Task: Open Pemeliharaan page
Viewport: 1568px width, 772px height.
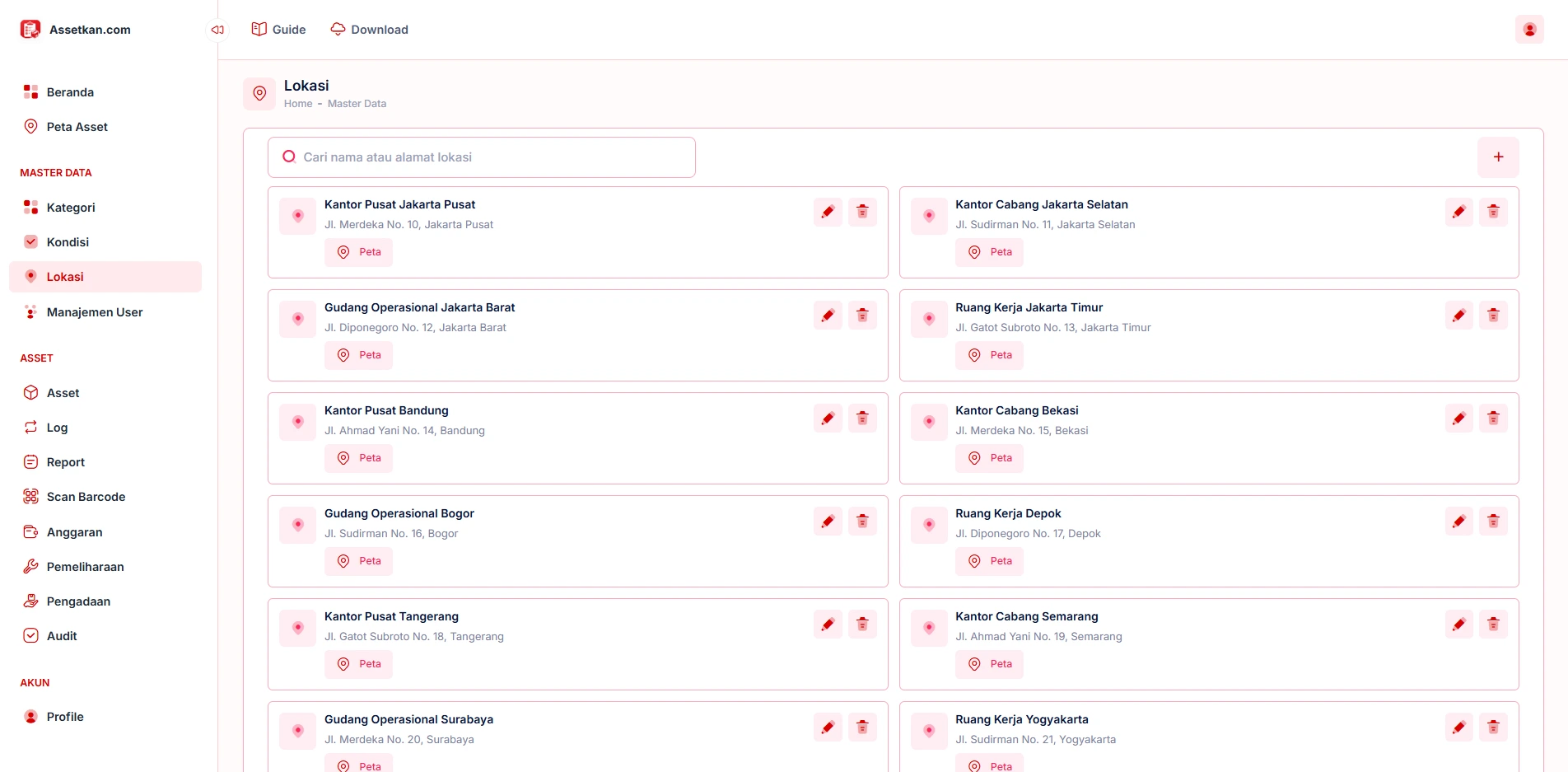Action: [105, 567]
